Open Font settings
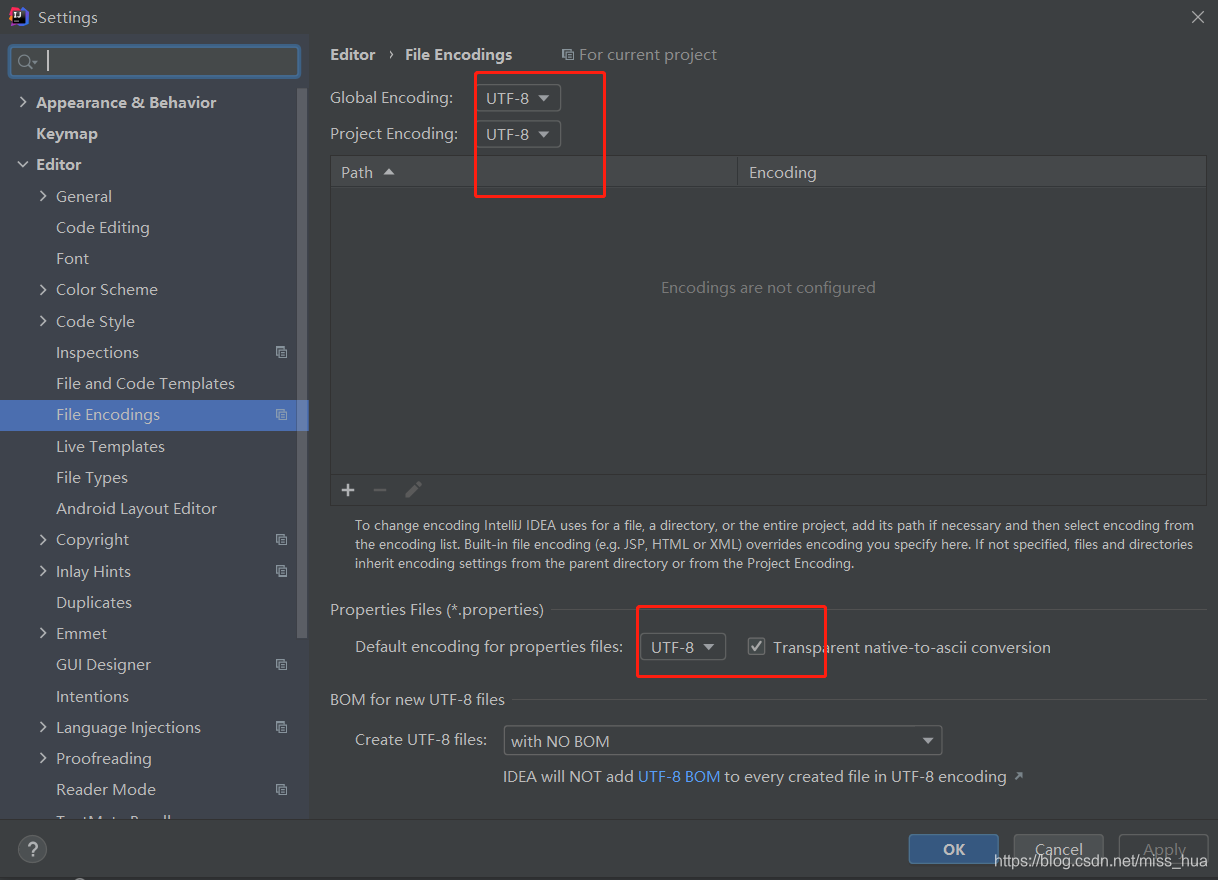The image size is (1218, 880). tap(72, 258)
